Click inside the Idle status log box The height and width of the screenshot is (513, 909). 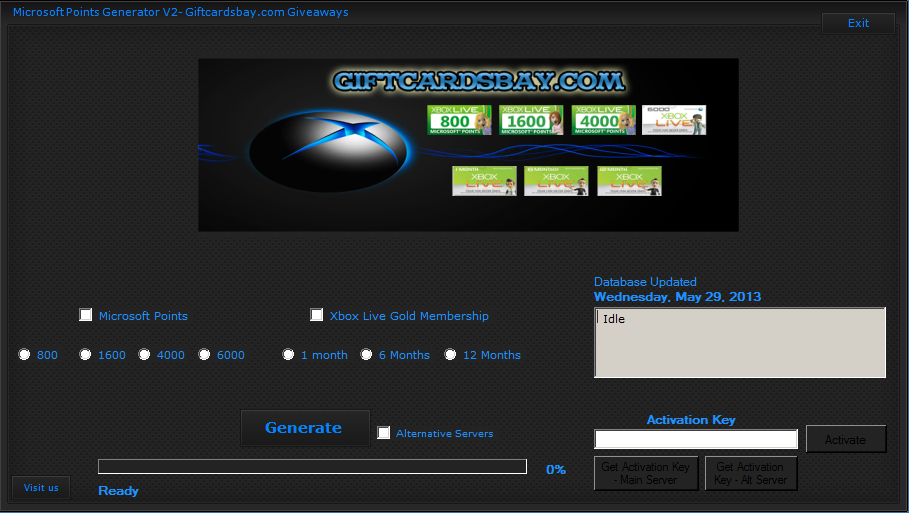740,343
